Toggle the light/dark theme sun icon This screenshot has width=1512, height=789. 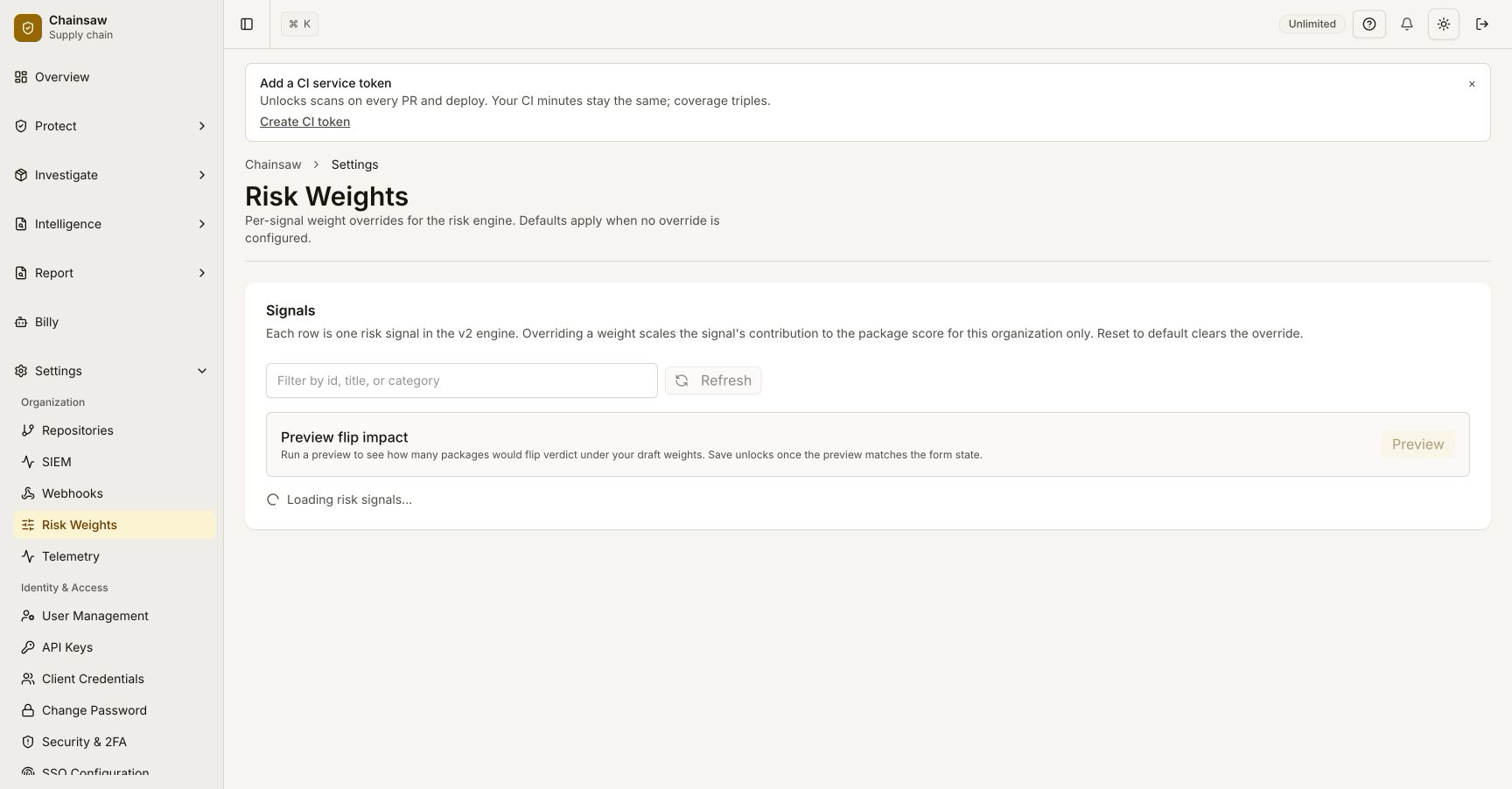1444,24
